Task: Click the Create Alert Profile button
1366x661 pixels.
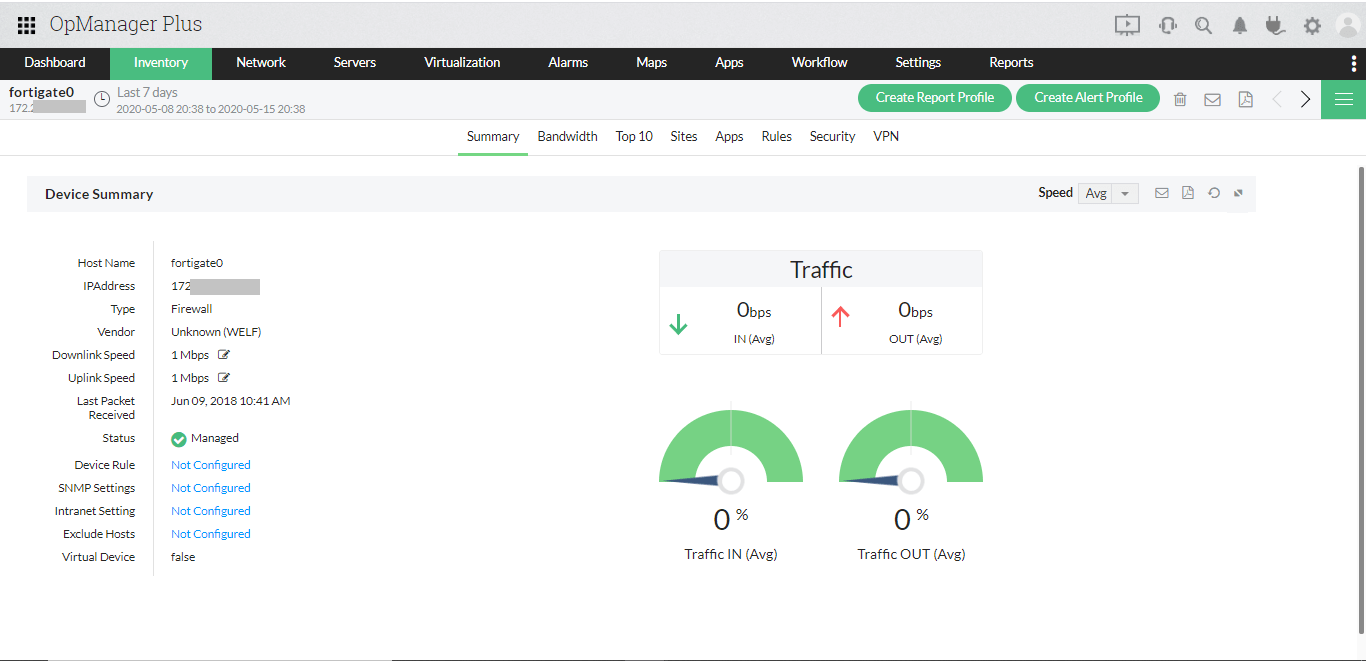Action: point(1087,97)
